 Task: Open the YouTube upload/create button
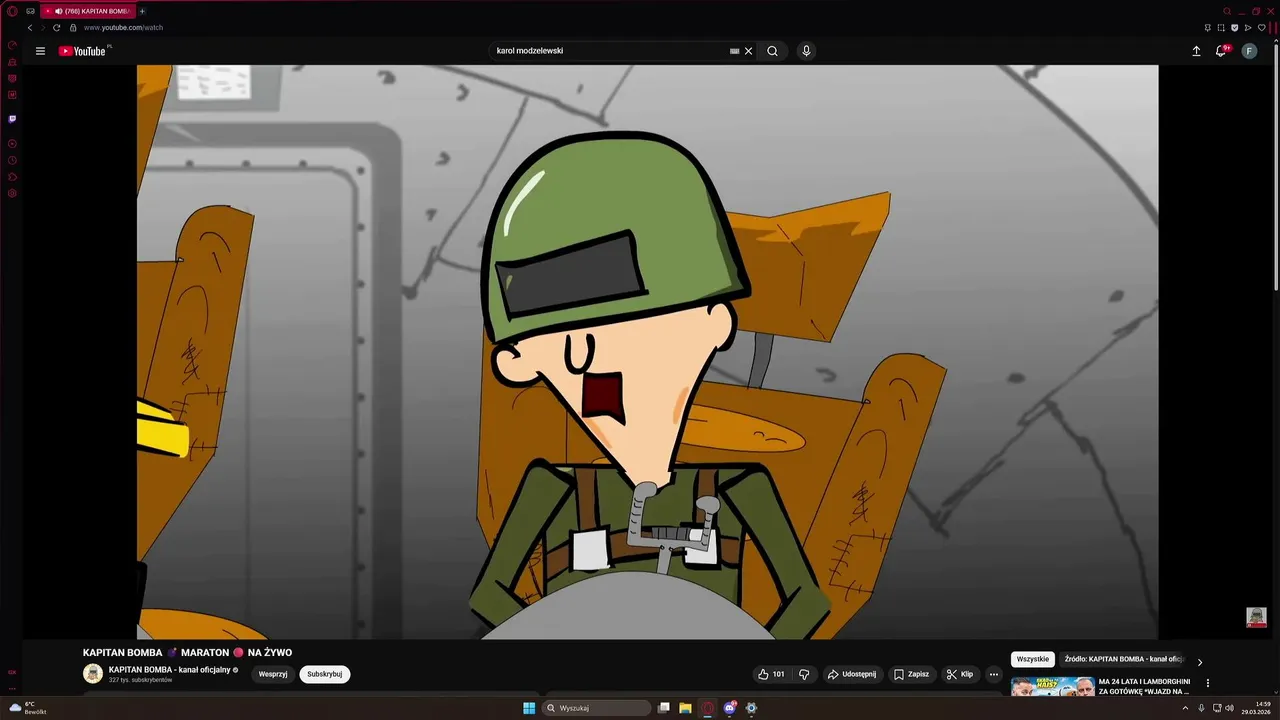click(x=1196, y=51)
